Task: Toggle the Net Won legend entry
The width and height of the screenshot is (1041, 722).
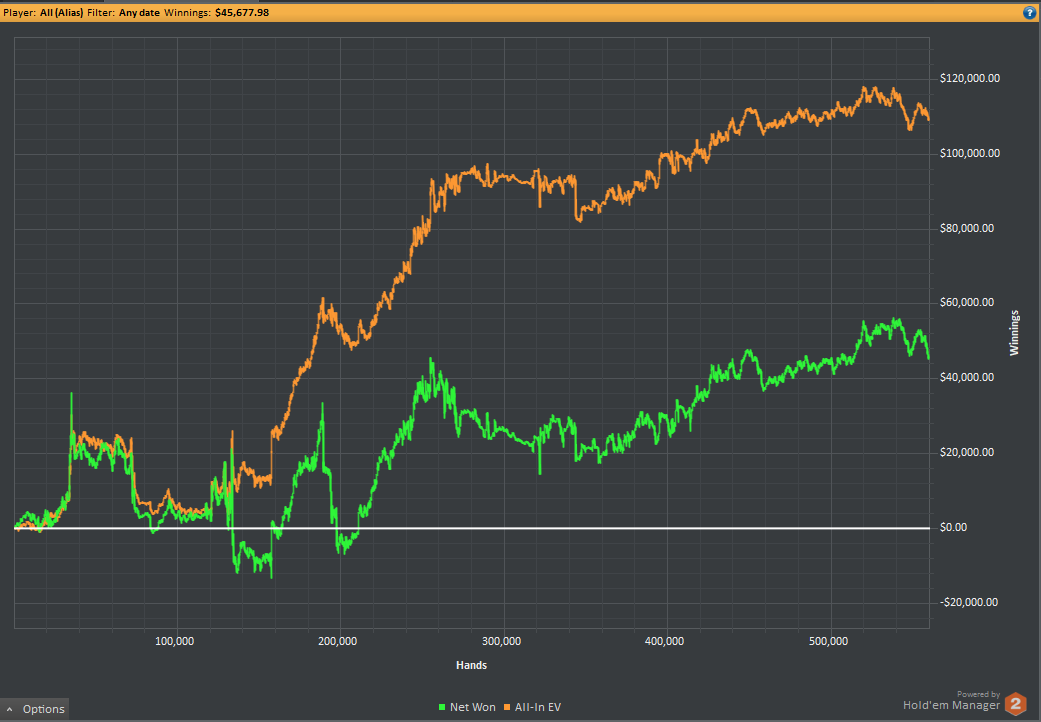Action: coord(467,707)
